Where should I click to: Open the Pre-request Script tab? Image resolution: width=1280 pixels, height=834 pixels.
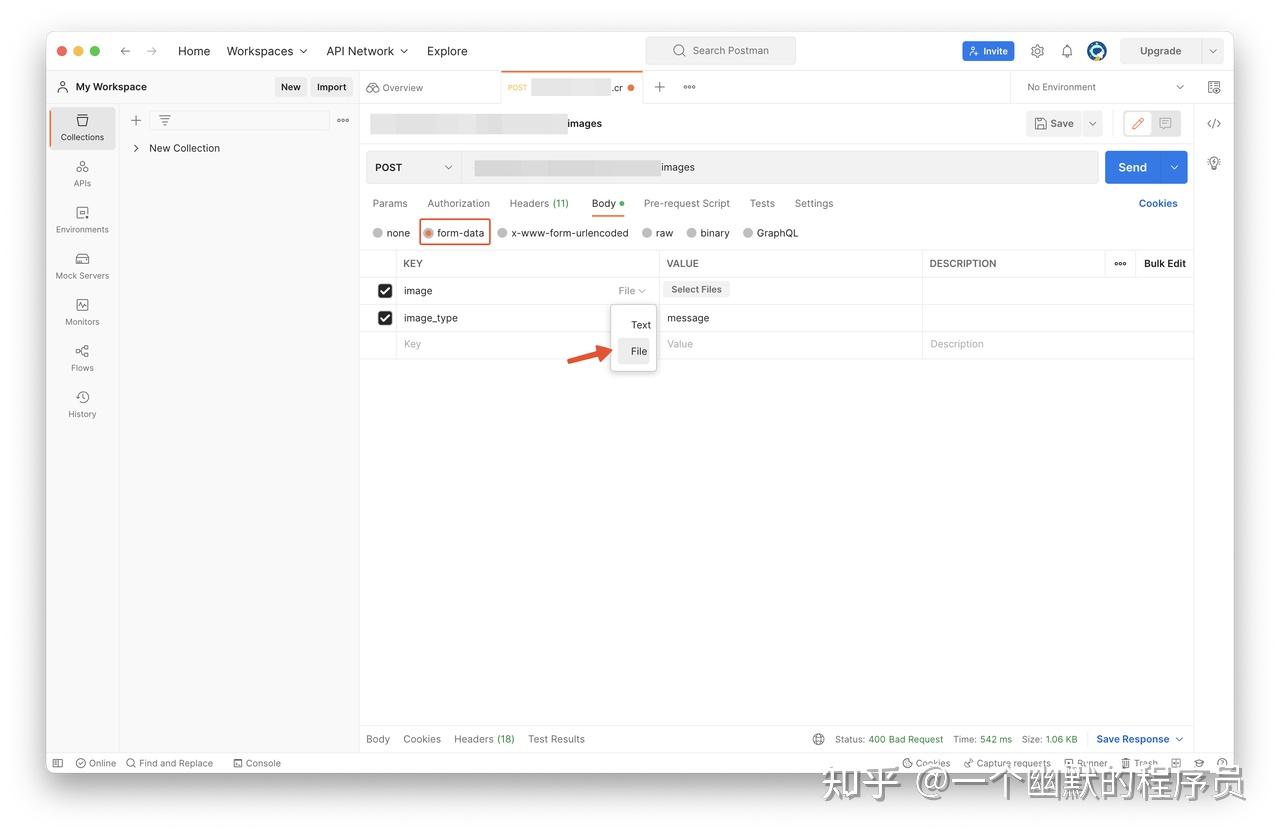687,203
